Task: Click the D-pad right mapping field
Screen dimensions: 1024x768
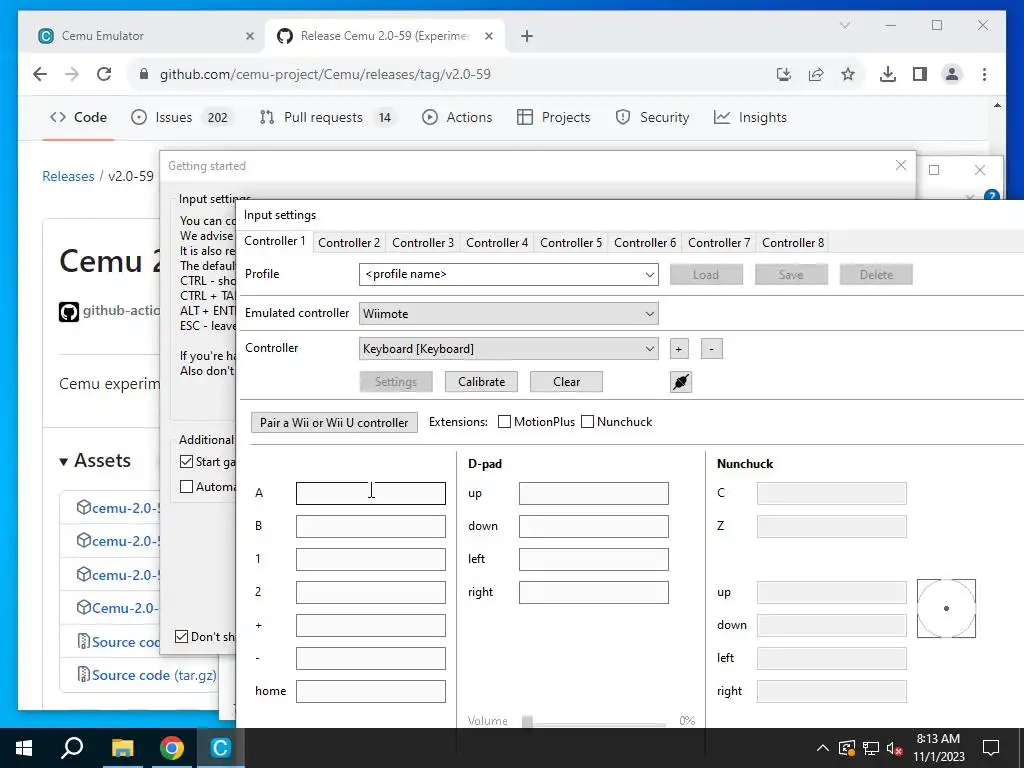Action: click(594, 592)
